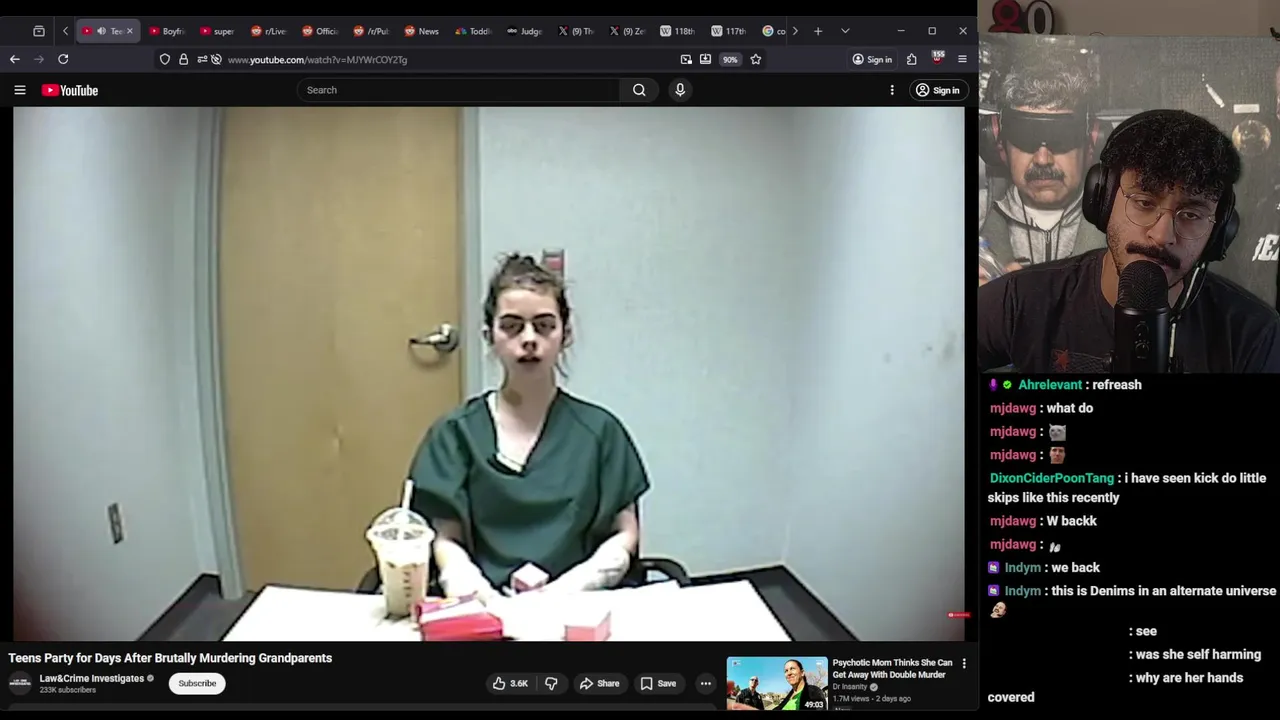Click the Dr Insanity channel name
Screen dimensions: 1280x720
[x=851, y=687]
